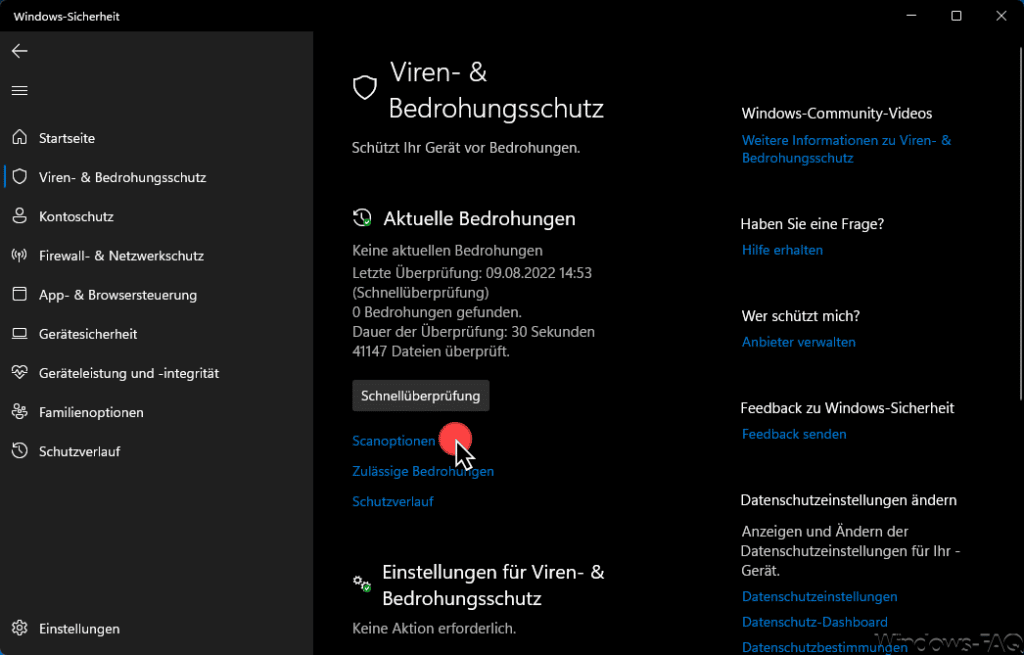This screenshot has height=655, width=1024.
Task: Click the Schutzverlauf clock icon in sidebar
Action: tap(20, 451)
